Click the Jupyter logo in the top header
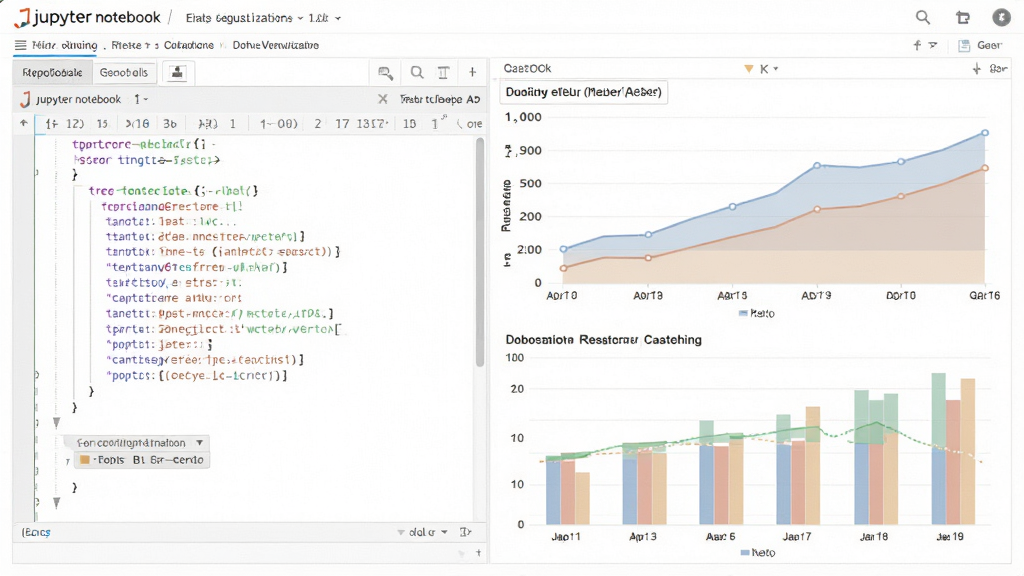Image resolution: width=1024 pixels, height=576 pixels. [x=22, y=18]
